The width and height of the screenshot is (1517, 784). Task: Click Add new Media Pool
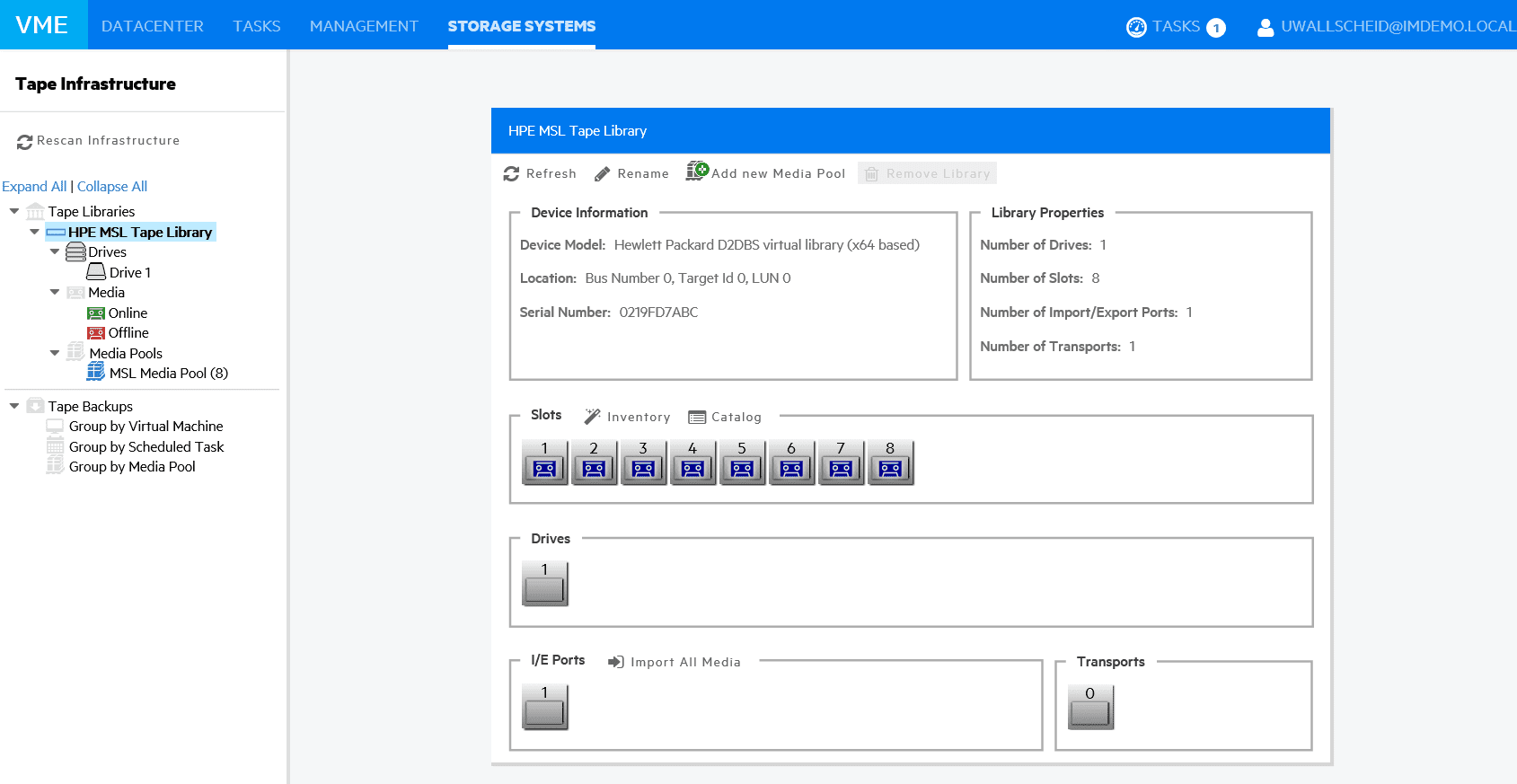tap(766, 172)
